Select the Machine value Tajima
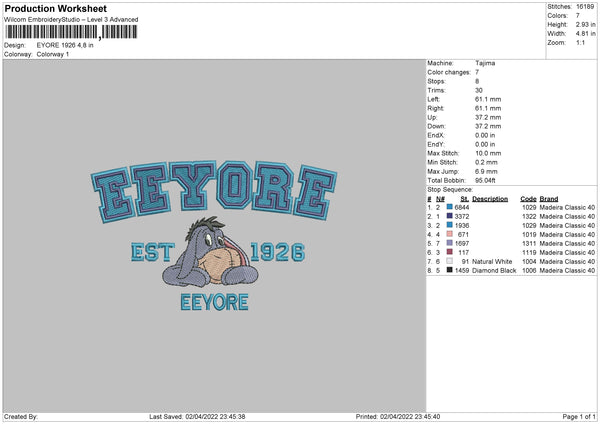The width and height of the screenshot is (600, 424). coord(485,63)
